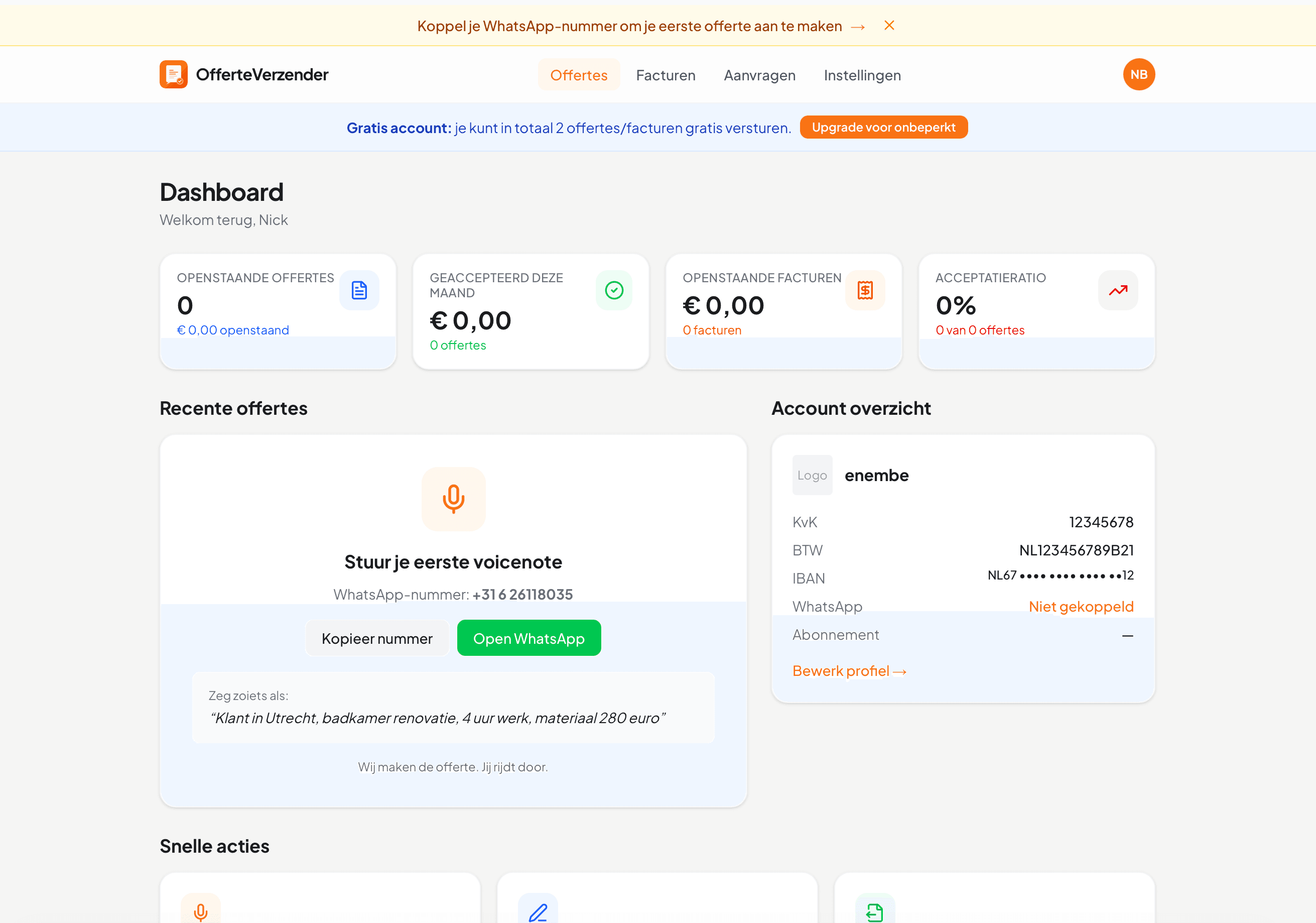
Task: Click the Acceptatieratio card heading
Action: coord(990,278)
